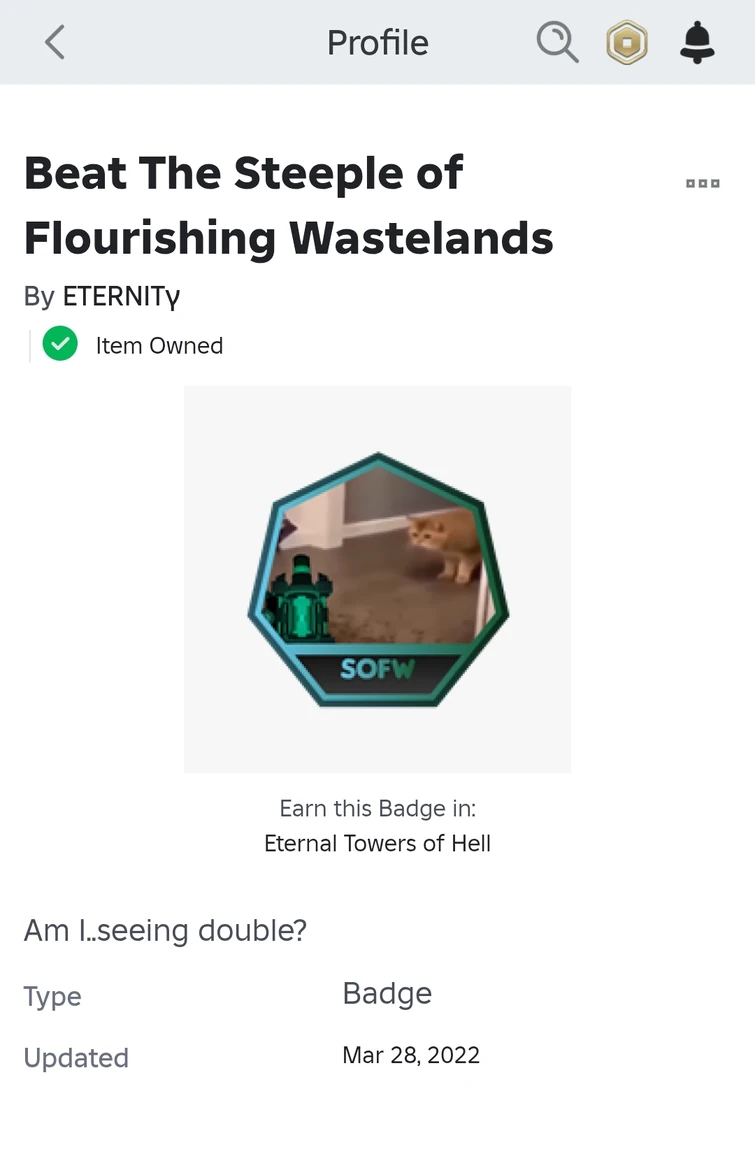Open search with the magnifying glass icon
This screenshot has height=1161, width=755.
click(x=557, y=43)
